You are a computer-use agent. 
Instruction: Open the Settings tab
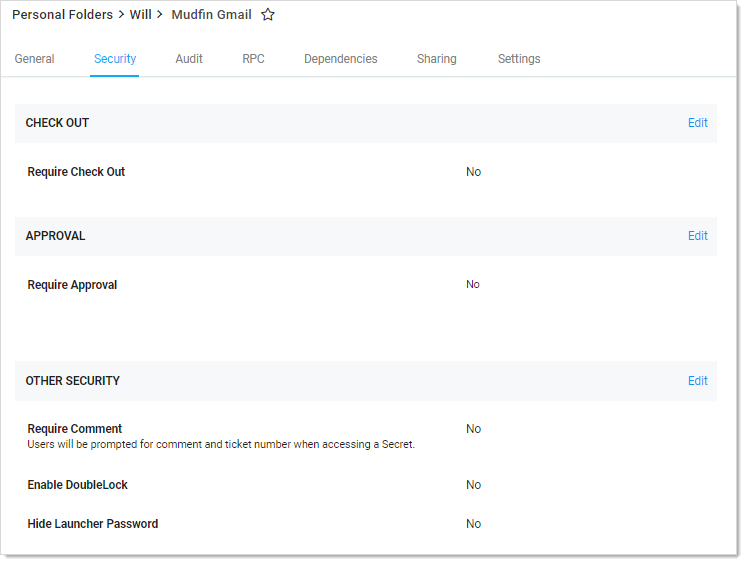coord(519,59)
